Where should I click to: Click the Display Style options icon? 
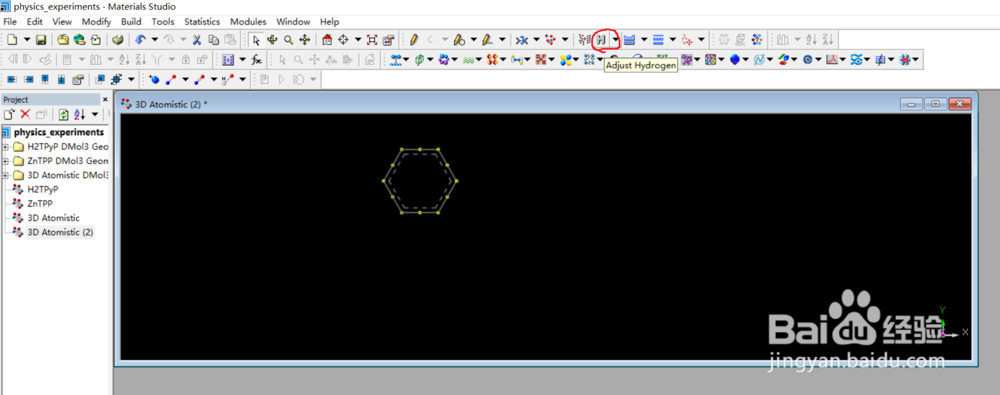coord(389,40)
